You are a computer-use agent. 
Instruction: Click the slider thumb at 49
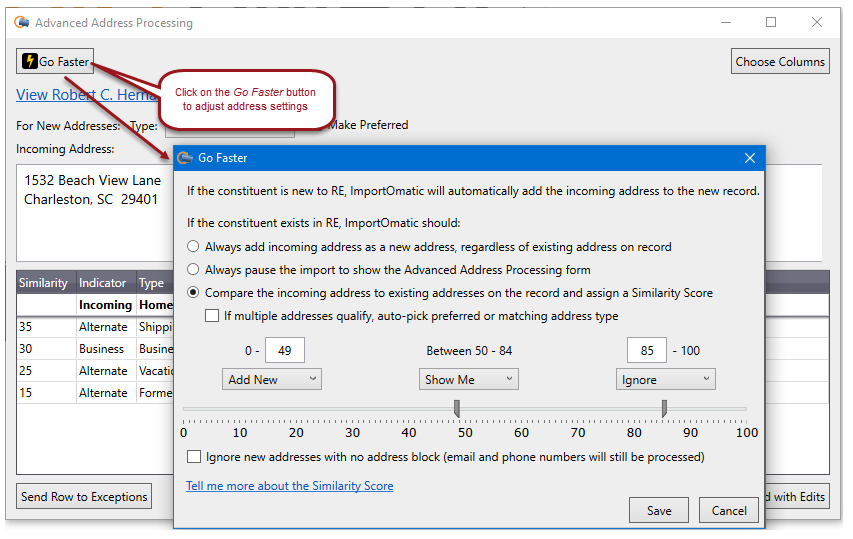457,408
